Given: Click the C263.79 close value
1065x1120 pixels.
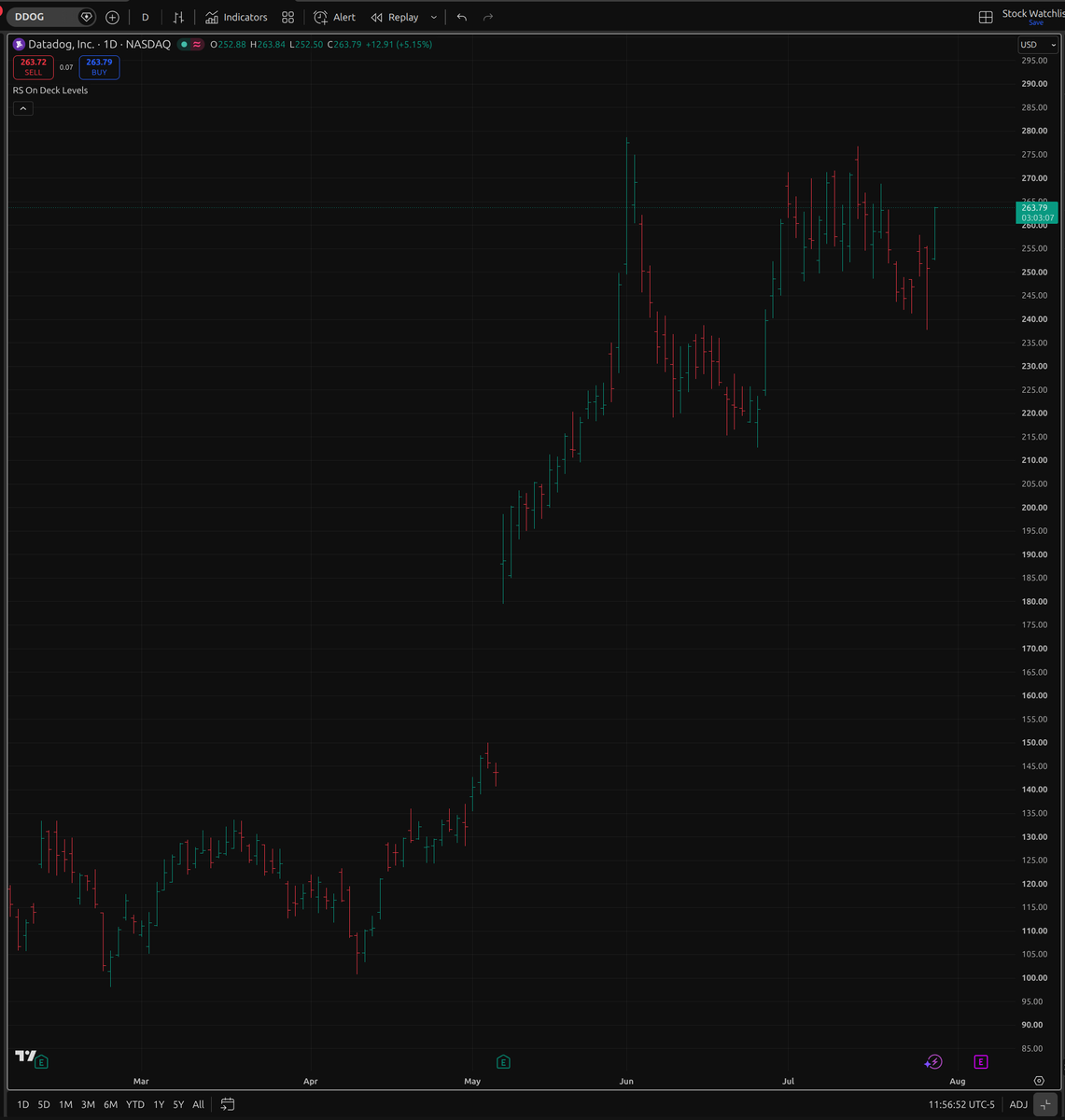Looking at the screenshot, I should click(x=344, y=44).
